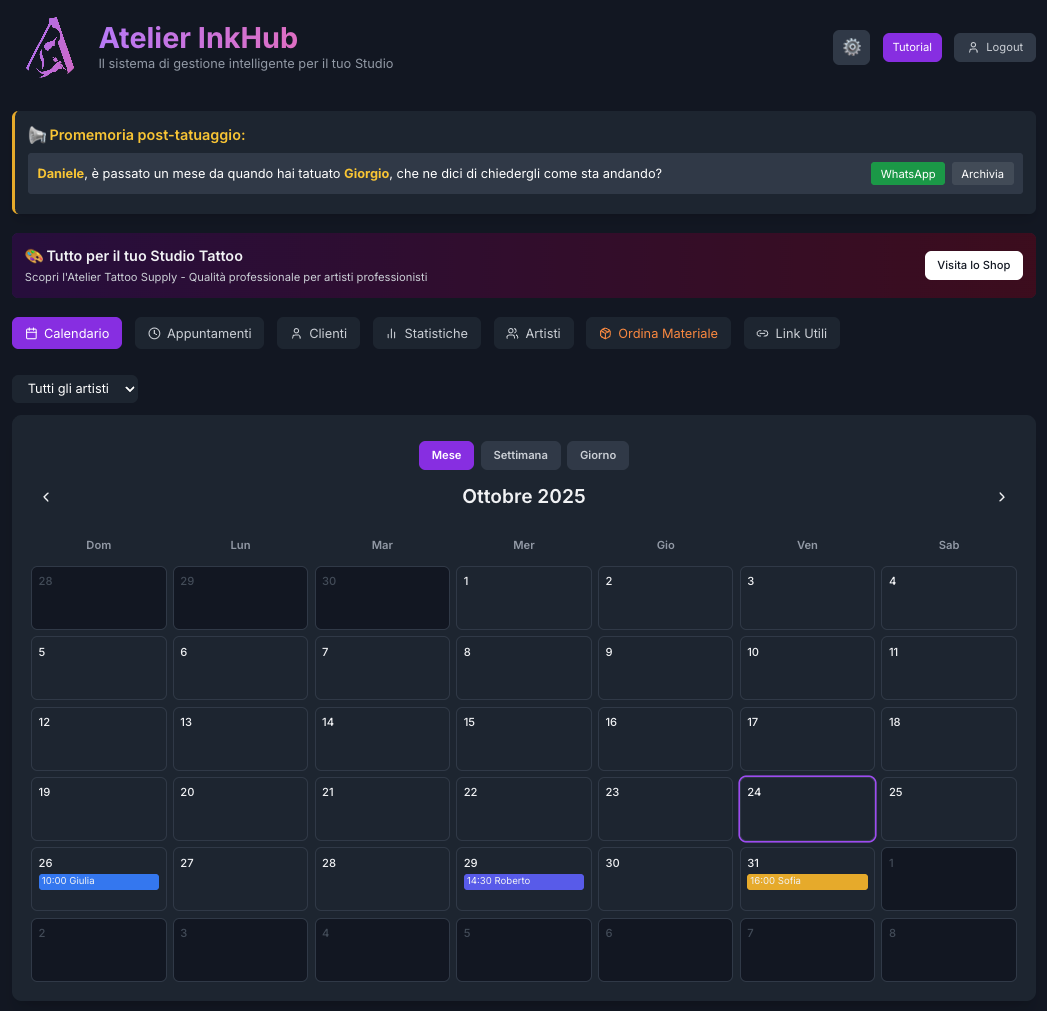
Task: Open settings via the gear icon
Action: tap(851, 47)
